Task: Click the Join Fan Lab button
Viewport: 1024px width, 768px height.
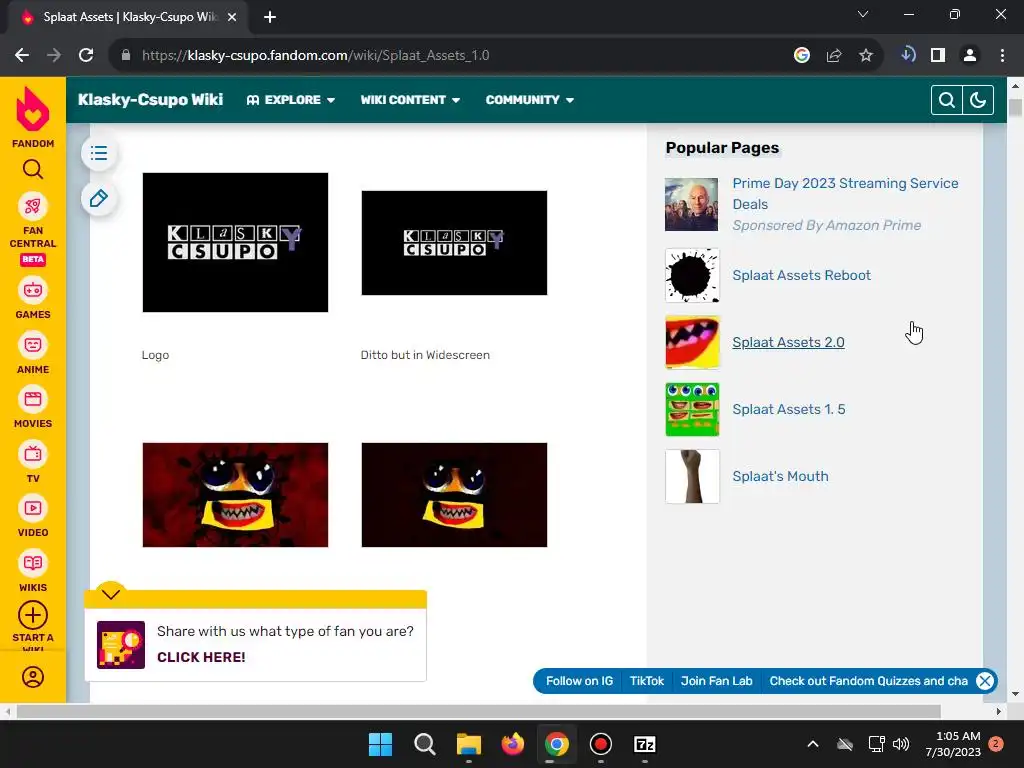Action: (716, 680)
